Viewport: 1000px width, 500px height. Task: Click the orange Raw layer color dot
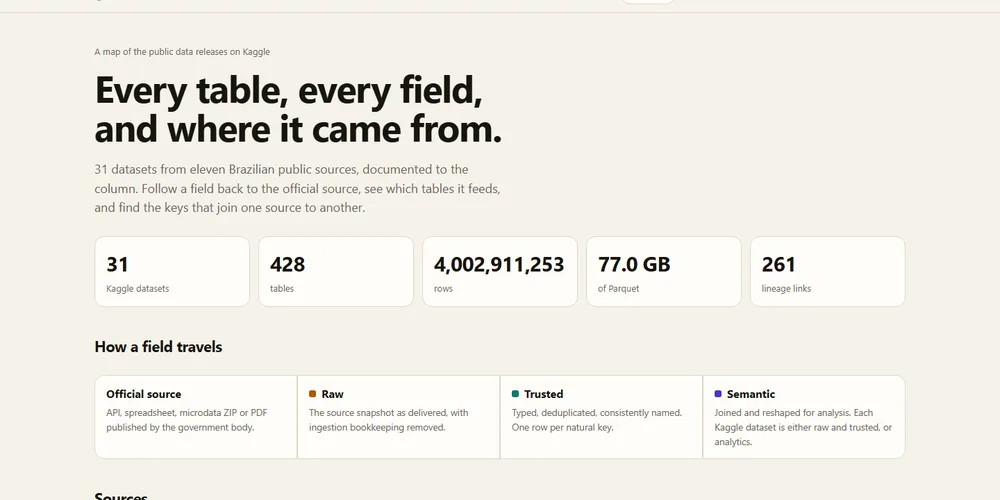pos(312,394)
